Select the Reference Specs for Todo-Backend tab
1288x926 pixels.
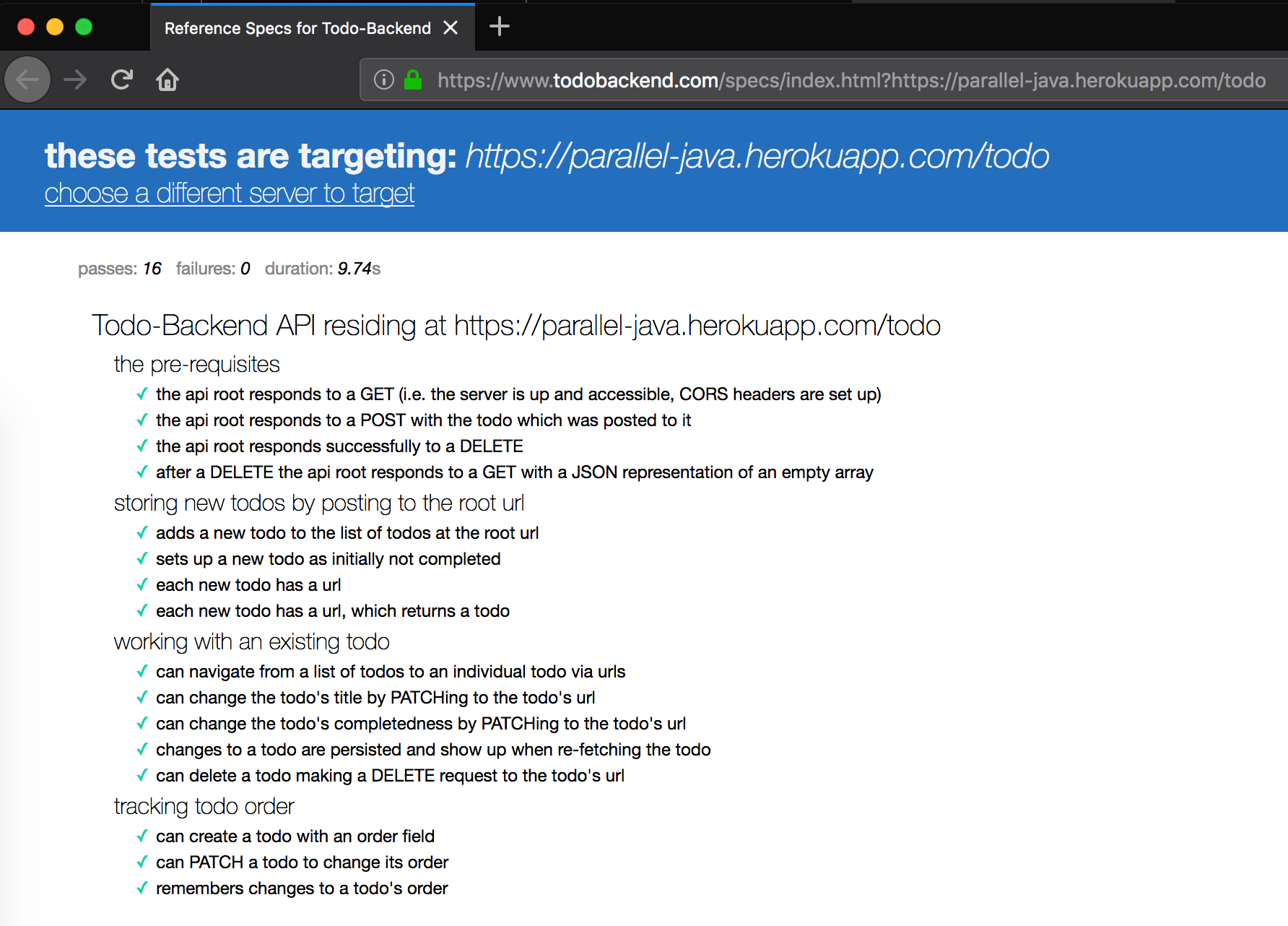click(297, 28)
